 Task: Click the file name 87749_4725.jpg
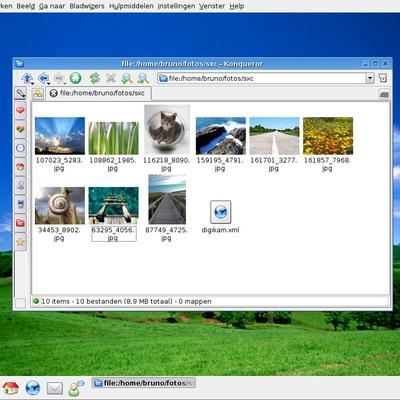(x=166, y=234)
